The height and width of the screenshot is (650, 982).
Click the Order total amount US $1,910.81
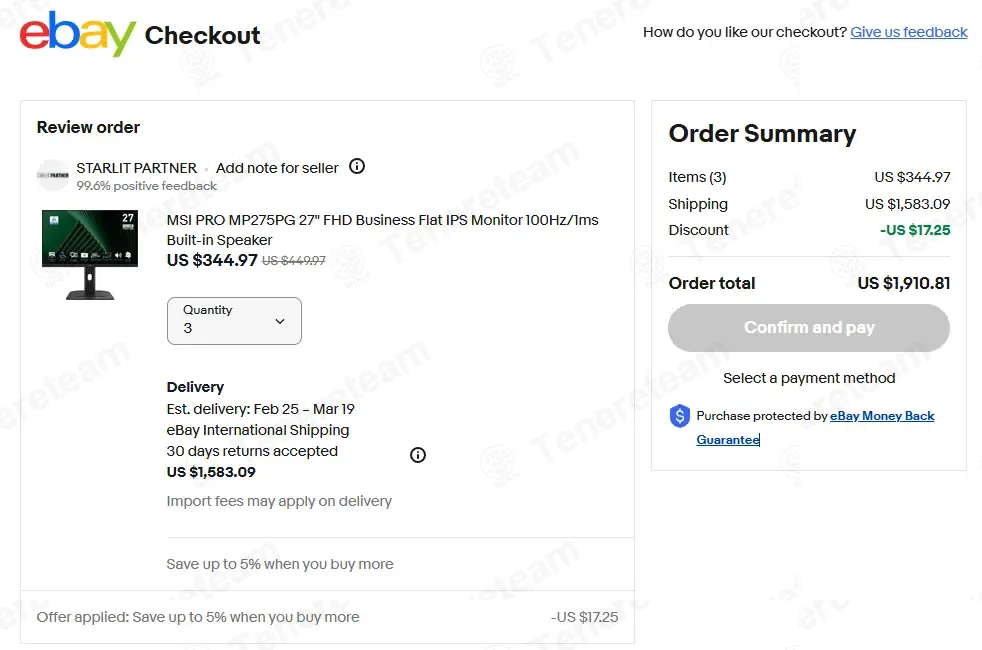tap(903, 283)
